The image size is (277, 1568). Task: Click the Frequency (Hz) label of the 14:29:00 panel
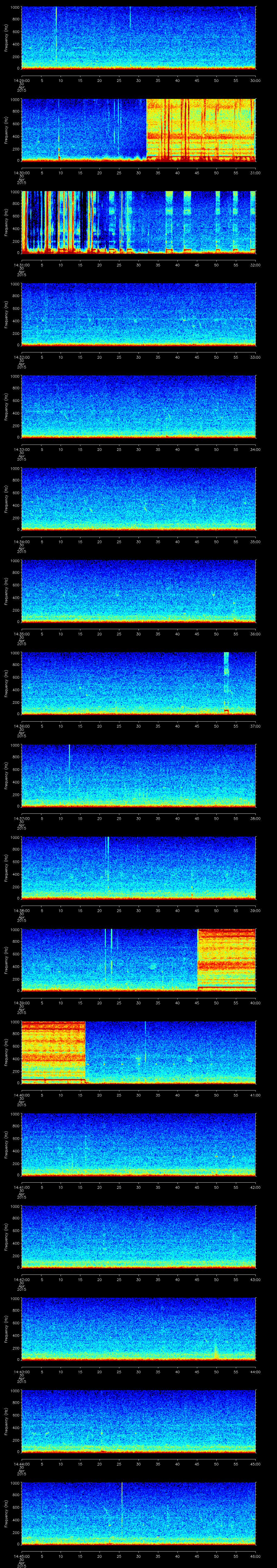tap(6, 38)
